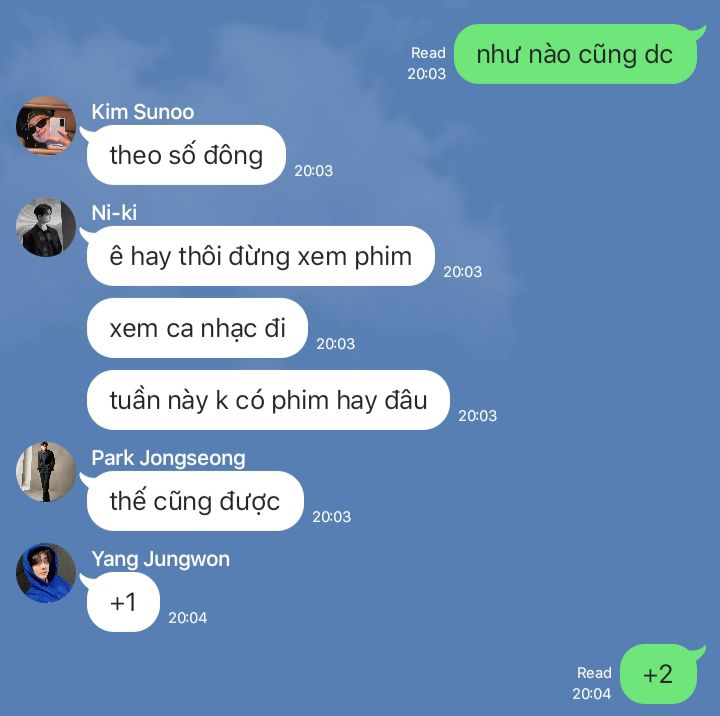This screenshot has width=720, height=716.
Task: Select 'tuần này k có phim hay đâu' message
Action: (268, 400)
